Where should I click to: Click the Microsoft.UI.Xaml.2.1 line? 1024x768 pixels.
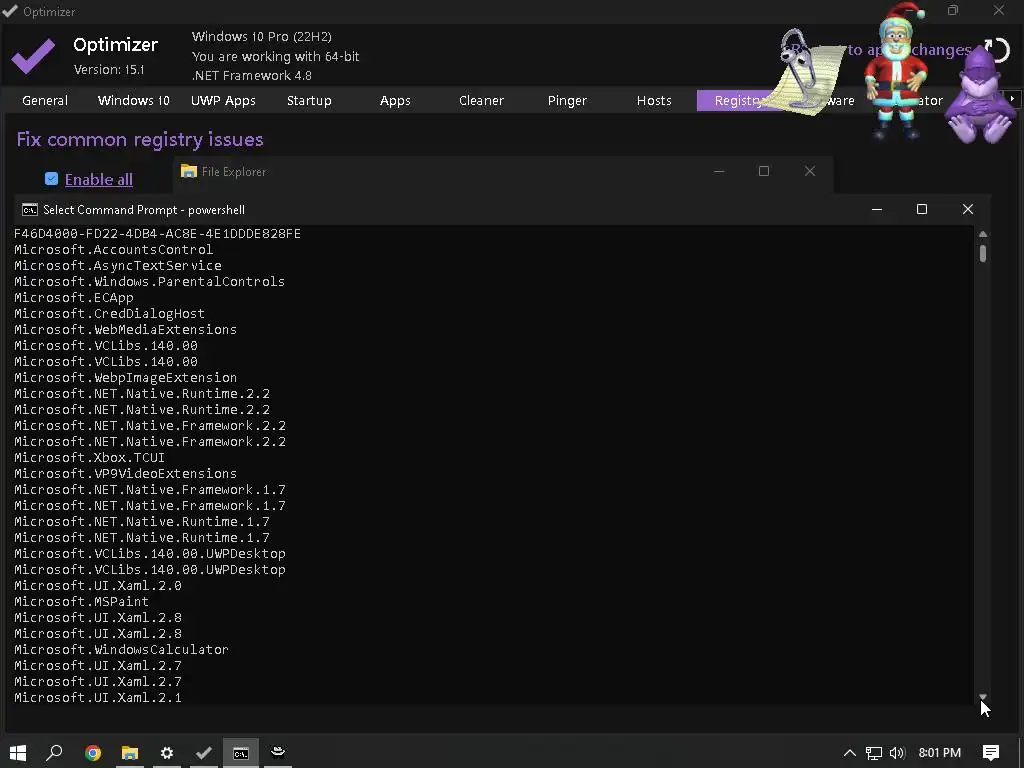click(x=98, y=697)
